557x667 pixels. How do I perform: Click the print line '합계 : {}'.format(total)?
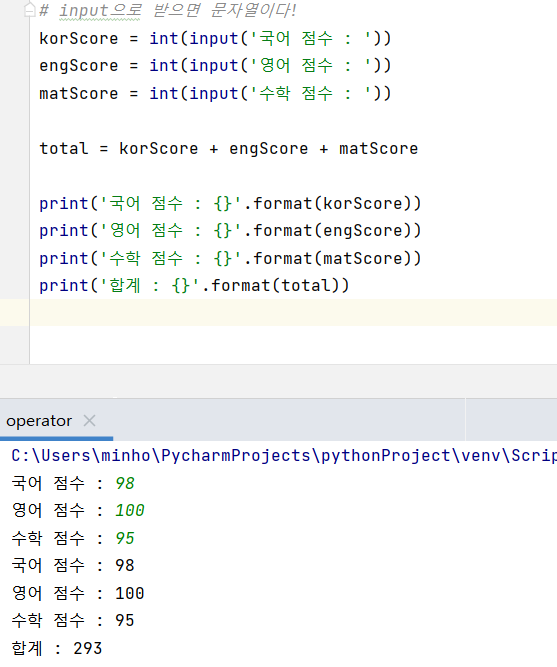point(194,285)
